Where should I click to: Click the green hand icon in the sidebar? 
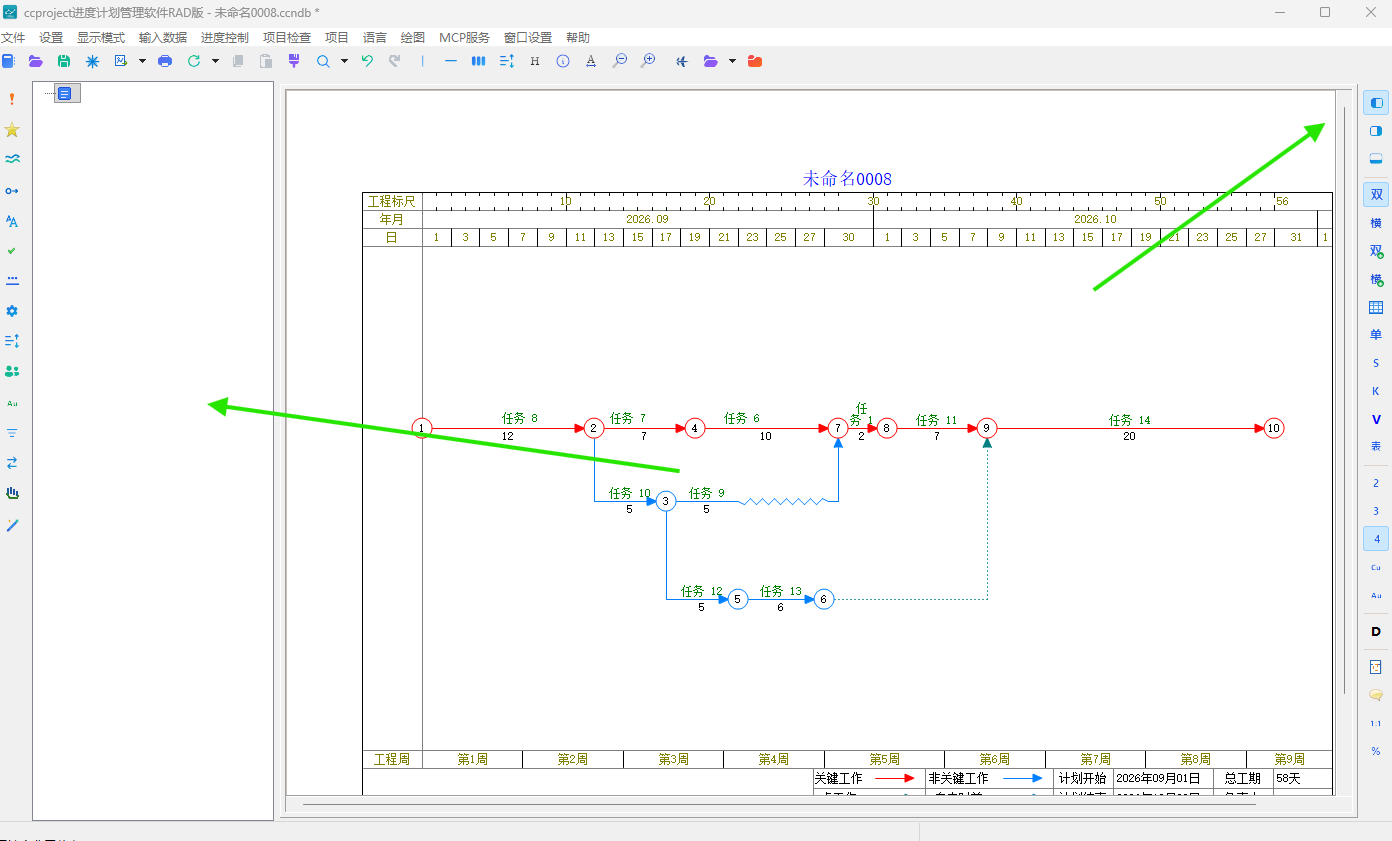tap(12, 493)
